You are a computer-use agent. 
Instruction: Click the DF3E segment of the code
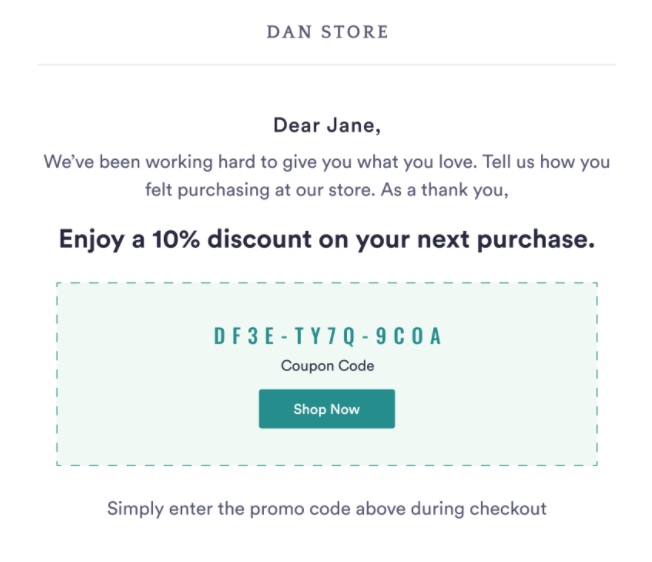click(244, 336)
